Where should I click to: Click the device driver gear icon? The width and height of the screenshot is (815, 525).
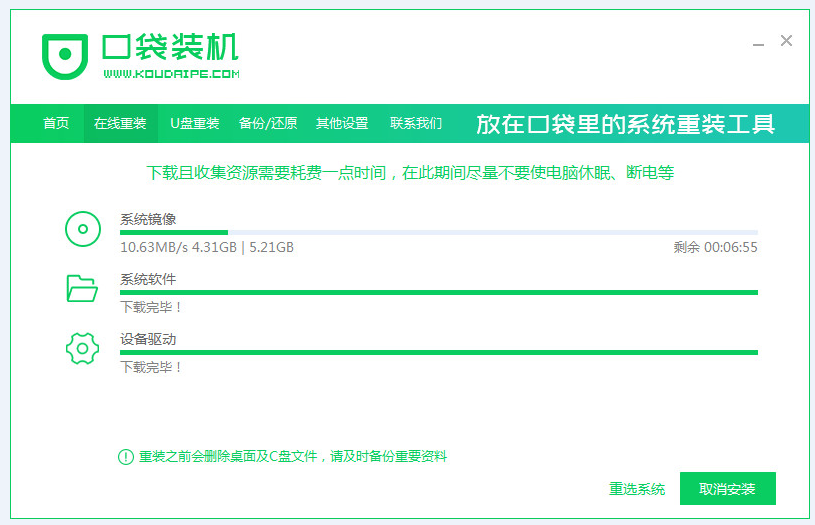82,349
